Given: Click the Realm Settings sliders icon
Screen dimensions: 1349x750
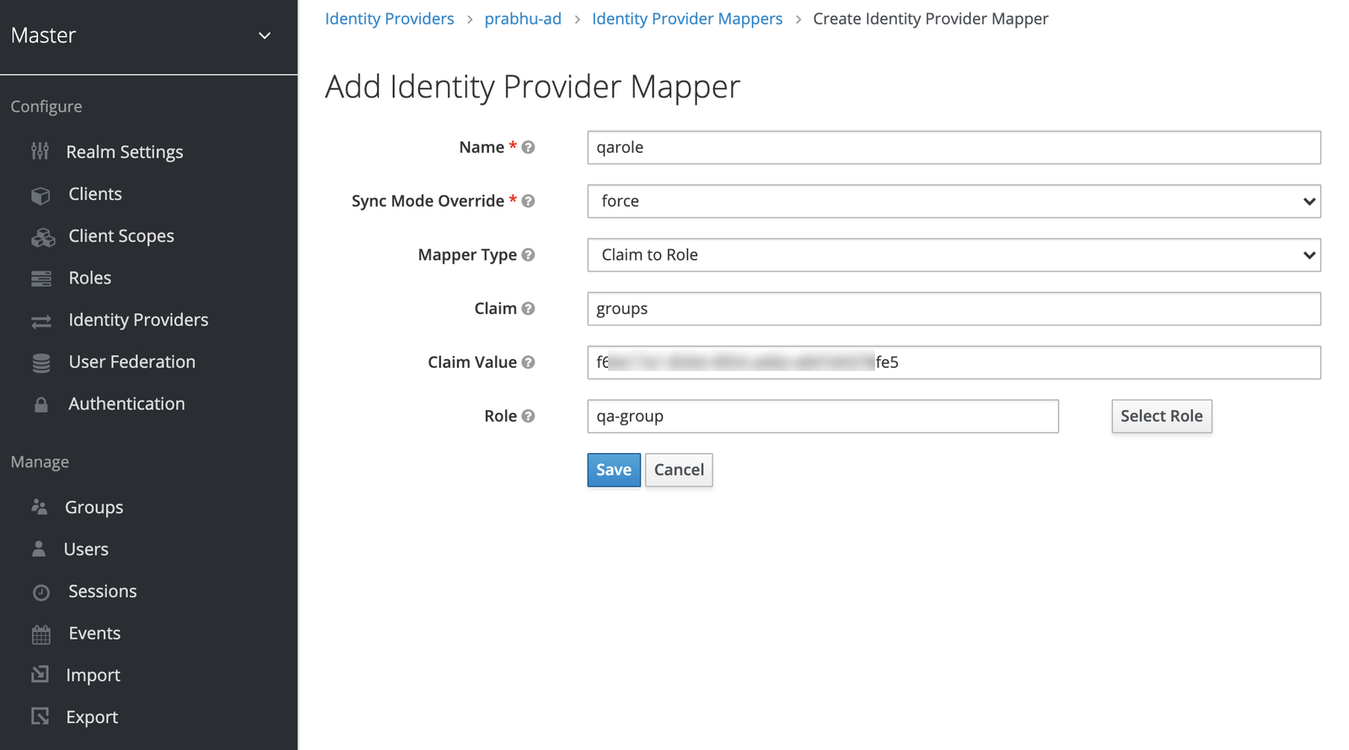Looking at the screenshot, I should coord(40,152).
